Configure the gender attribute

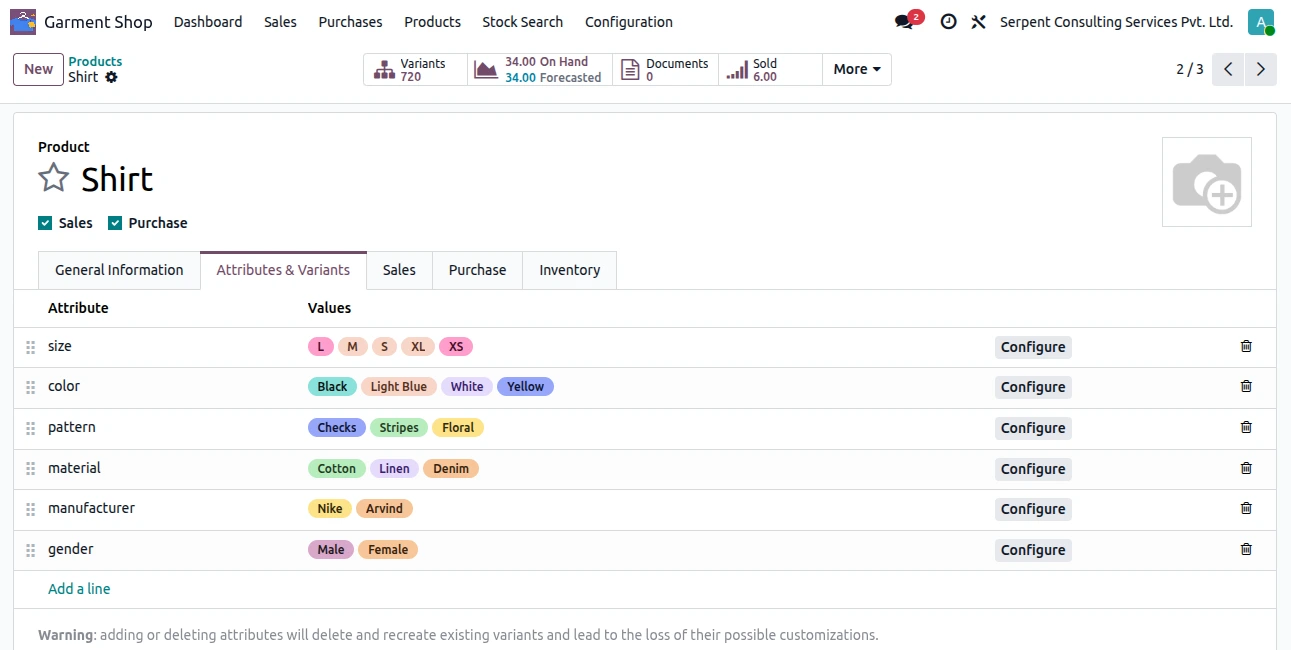1033,550
